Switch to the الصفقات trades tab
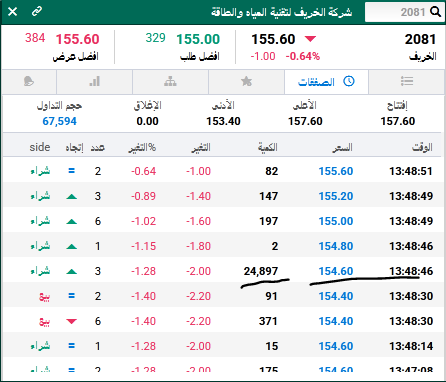446x382 pixels. pos(326,82)
